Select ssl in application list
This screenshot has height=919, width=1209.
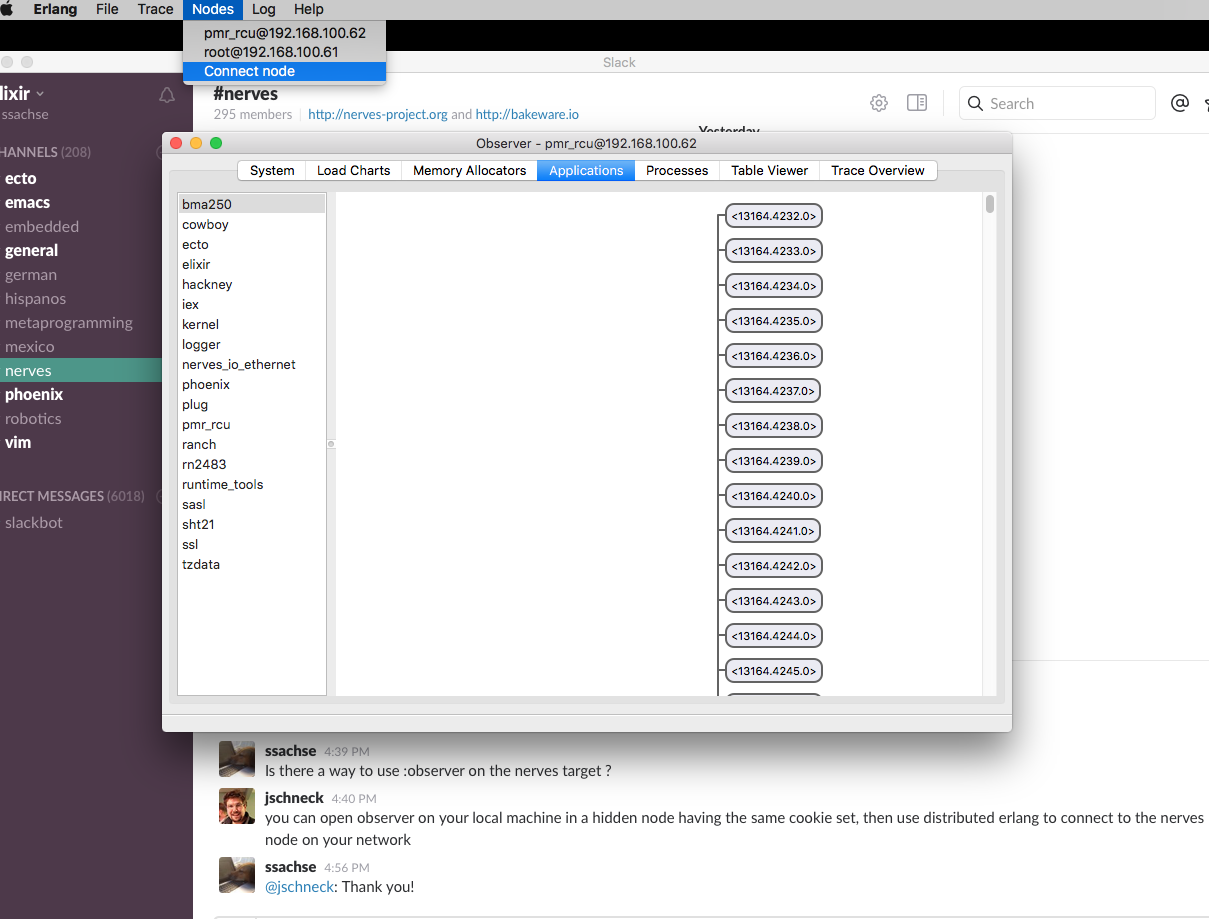click(252, 544)
